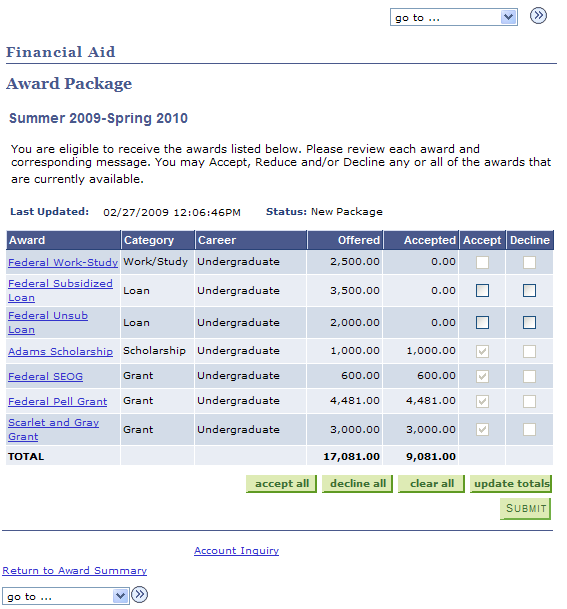567x609 pixels.
Task: Click total accepted amount 9,081.00
Action: click(x=431, y=456)
